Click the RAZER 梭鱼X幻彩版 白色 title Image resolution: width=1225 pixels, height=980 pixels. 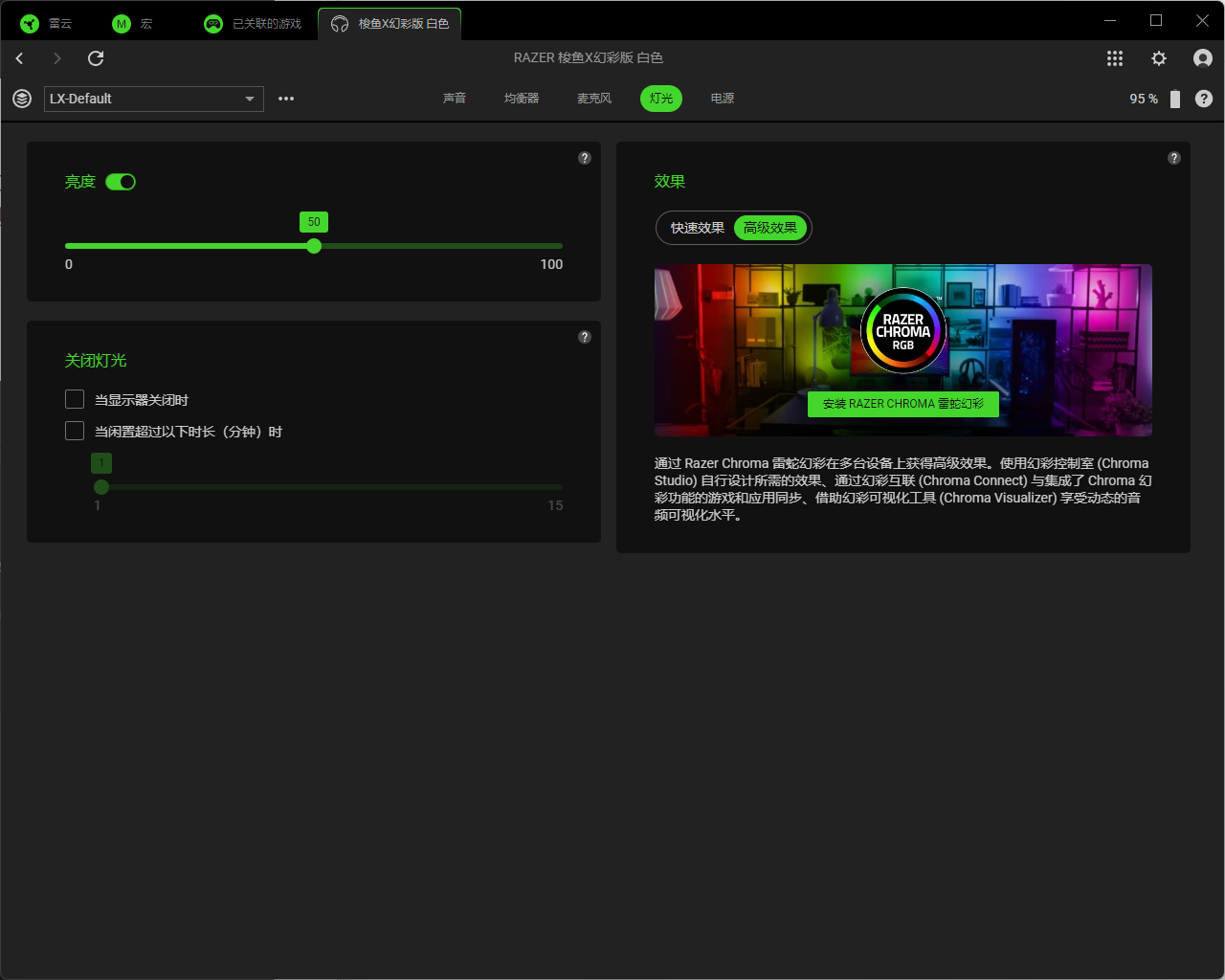589,58
